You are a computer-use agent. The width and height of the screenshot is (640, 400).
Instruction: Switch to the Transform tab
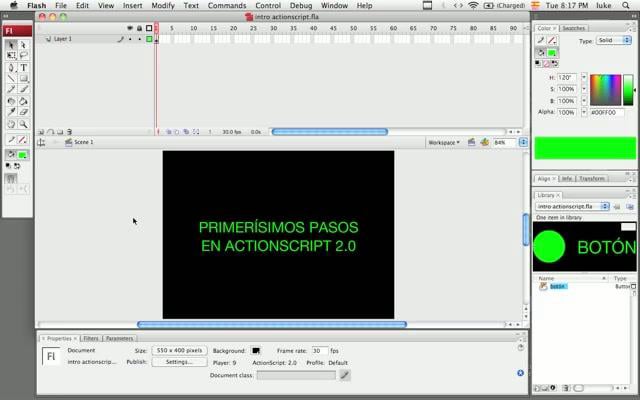[592, 179]
